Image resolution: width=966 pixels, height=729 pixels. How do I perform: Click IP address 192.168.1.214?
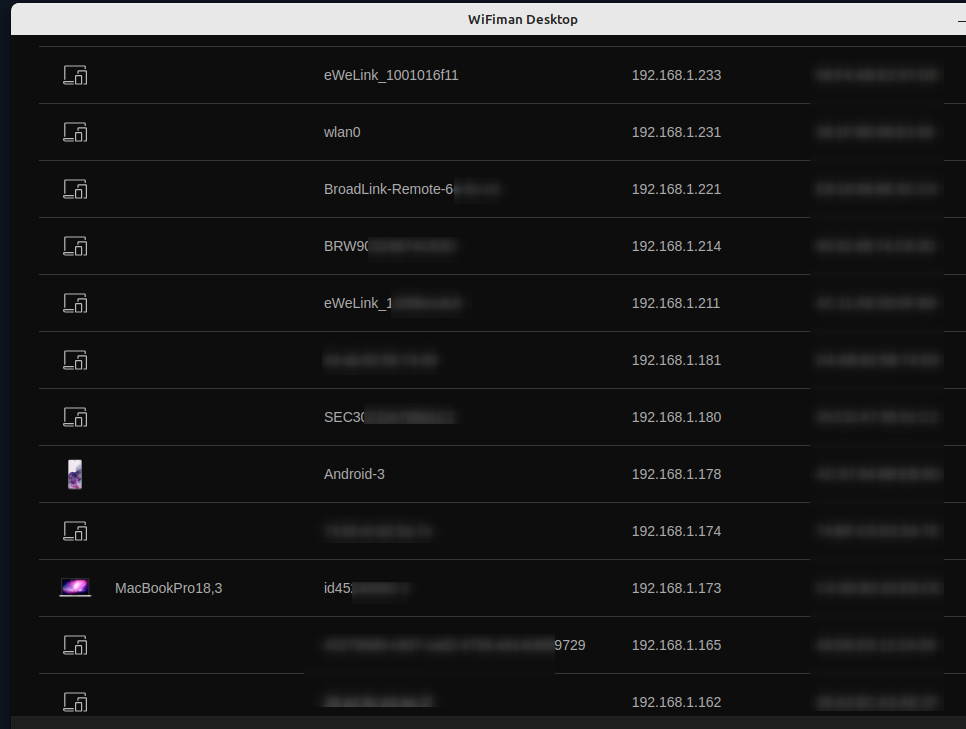pos(676,246)
